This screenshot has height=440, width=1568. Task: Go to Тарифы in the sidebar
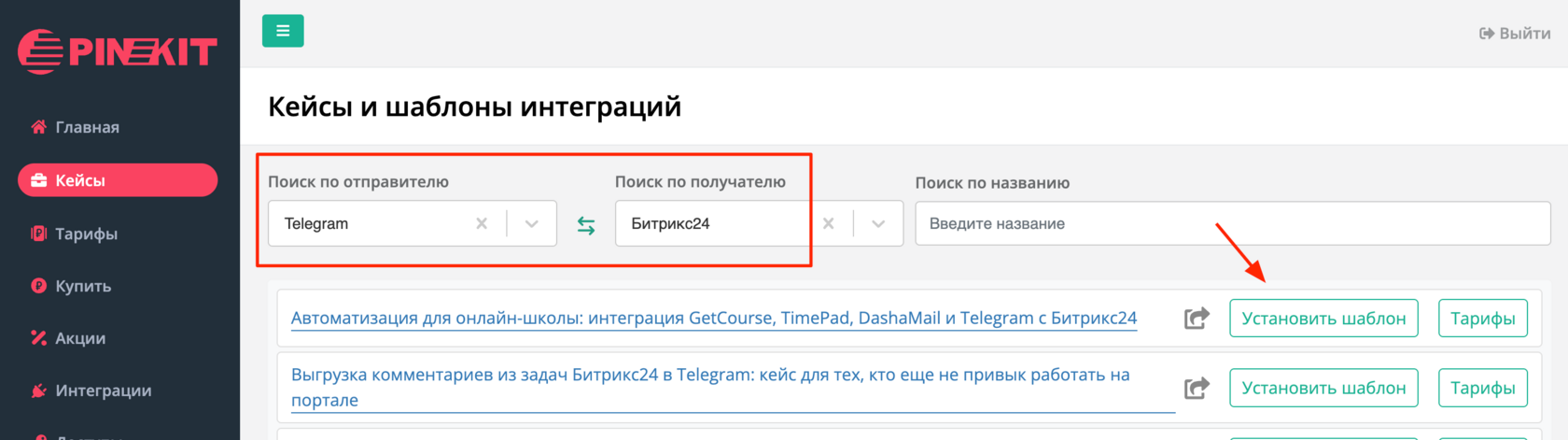click(x=86, y=234)
